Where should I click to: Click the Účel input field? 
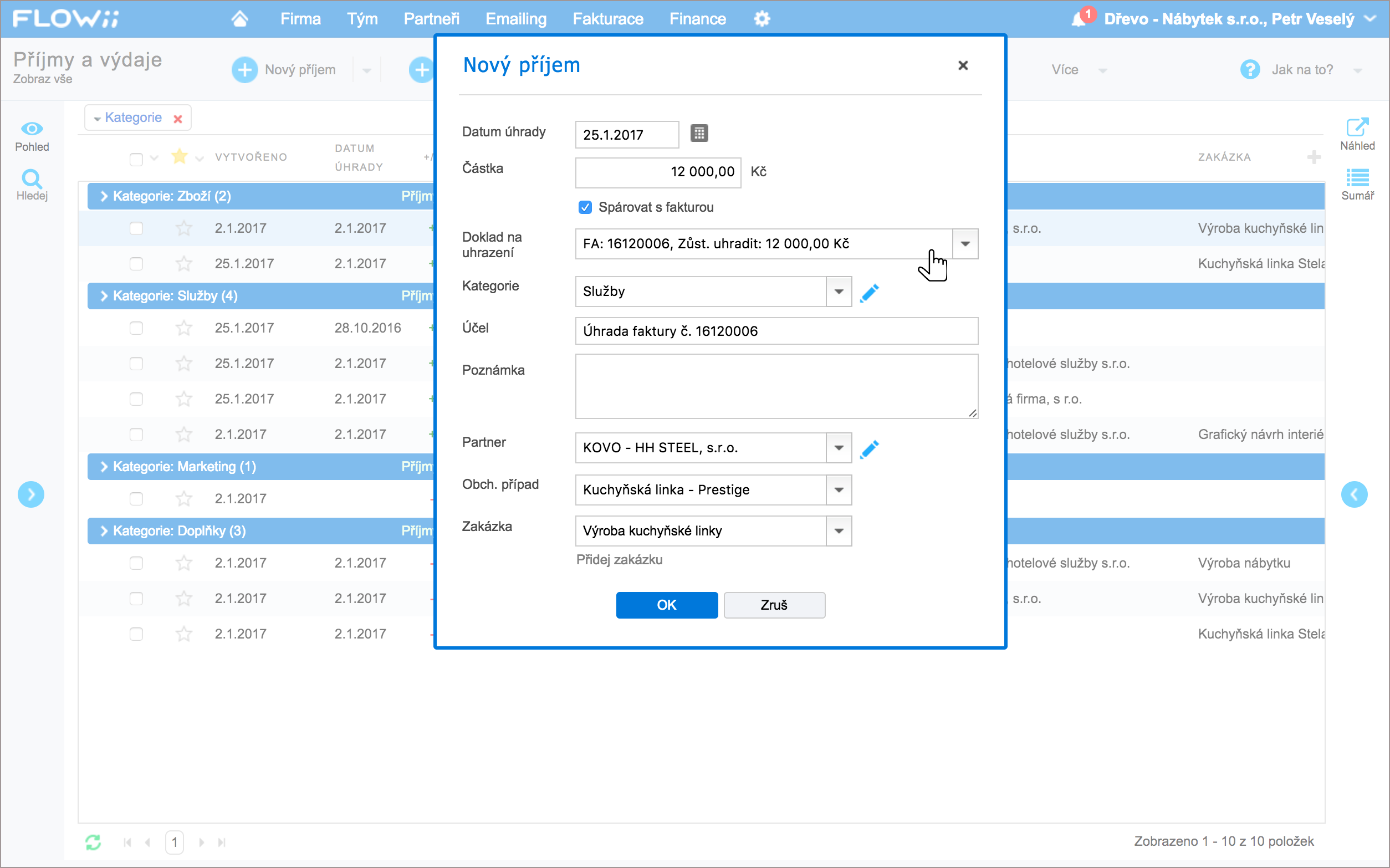pyautogui.click(x=776, y=331)
